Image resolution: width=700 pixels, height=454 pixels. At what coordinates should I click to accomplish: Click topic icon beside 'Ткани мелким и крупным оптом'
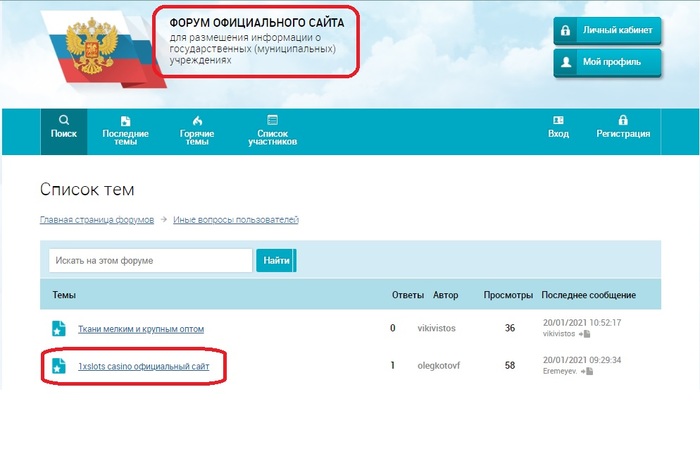click(x=58, y=328)
